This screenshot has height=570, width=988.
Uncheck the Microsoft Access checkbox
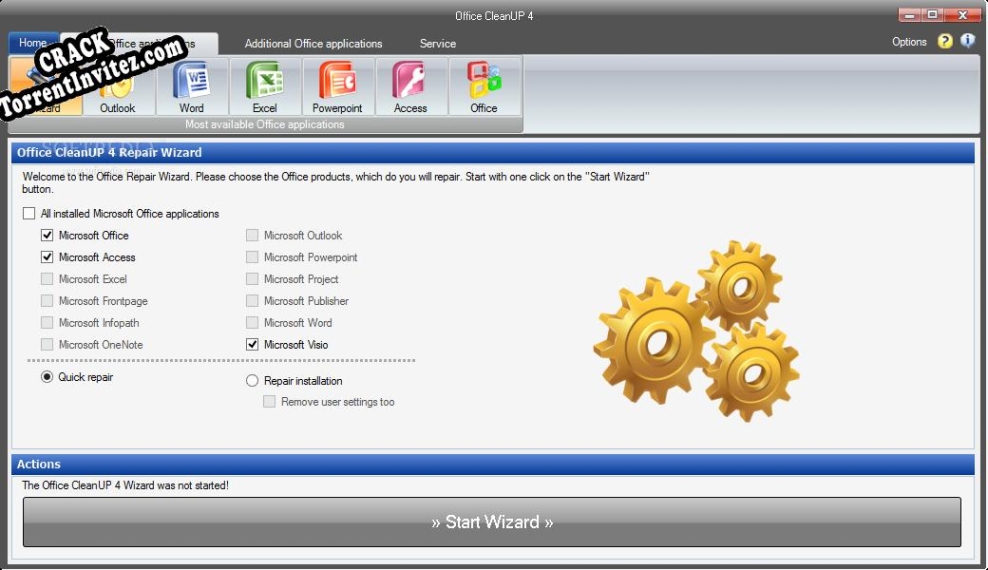pos(47,257)
